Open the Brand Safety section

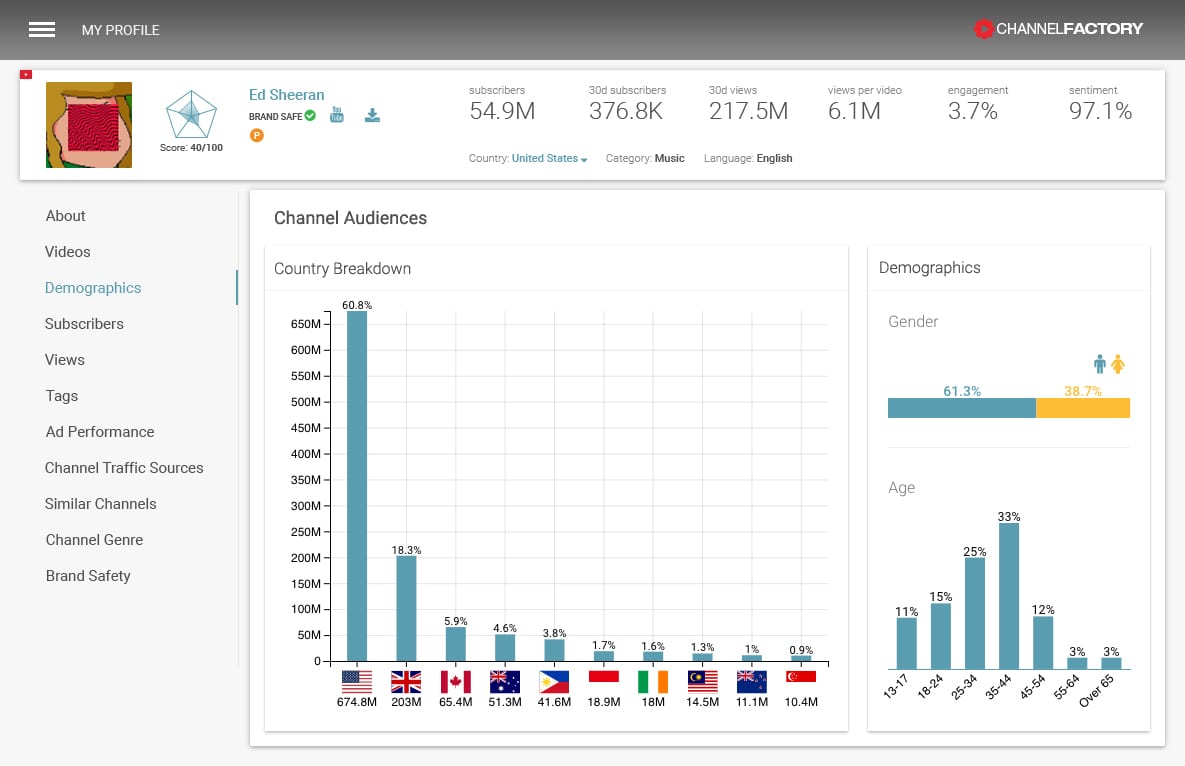pyautogui.click(x=88, y=576)
